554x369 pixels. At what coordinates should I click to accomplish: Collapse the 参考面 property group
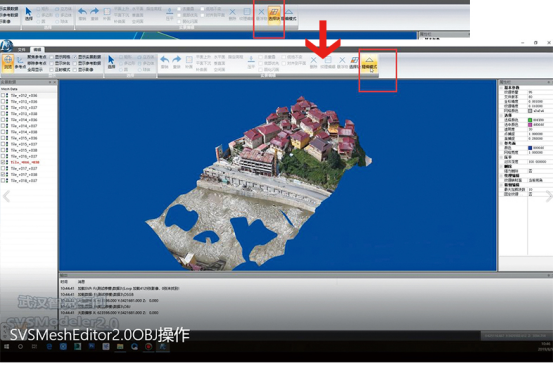pos(501,143)
